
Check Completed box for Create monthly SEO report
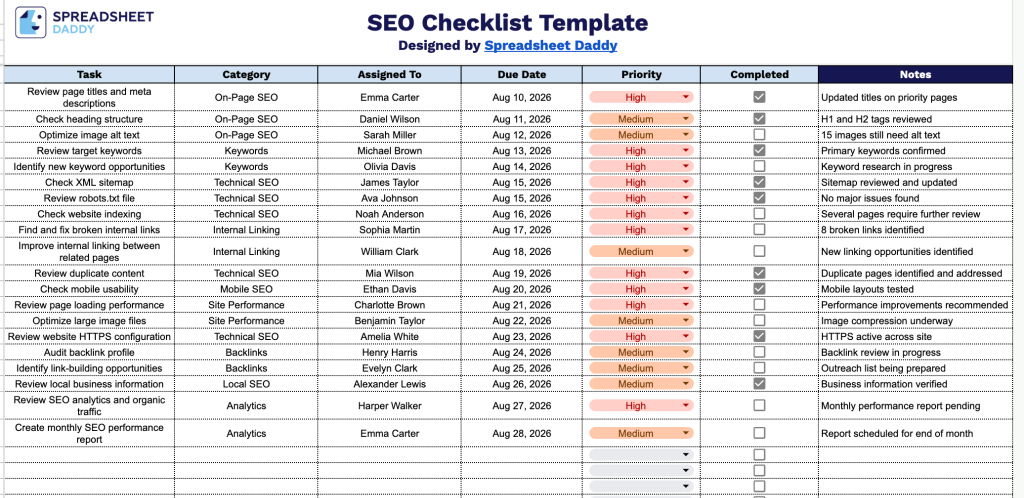point(759,433)
